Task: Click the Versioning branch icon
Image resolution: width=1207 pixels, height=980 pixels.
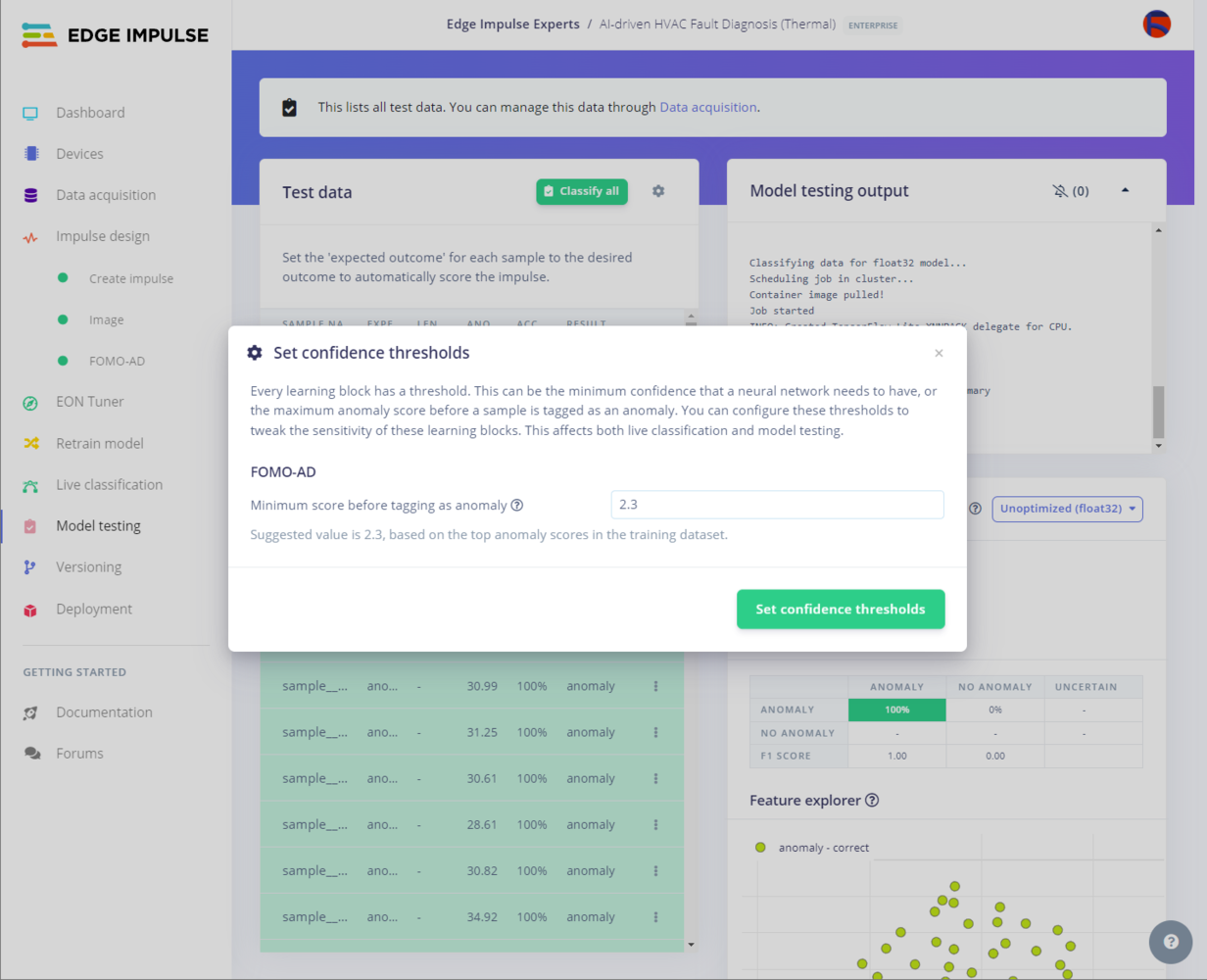Action: (x=30, y=567)
